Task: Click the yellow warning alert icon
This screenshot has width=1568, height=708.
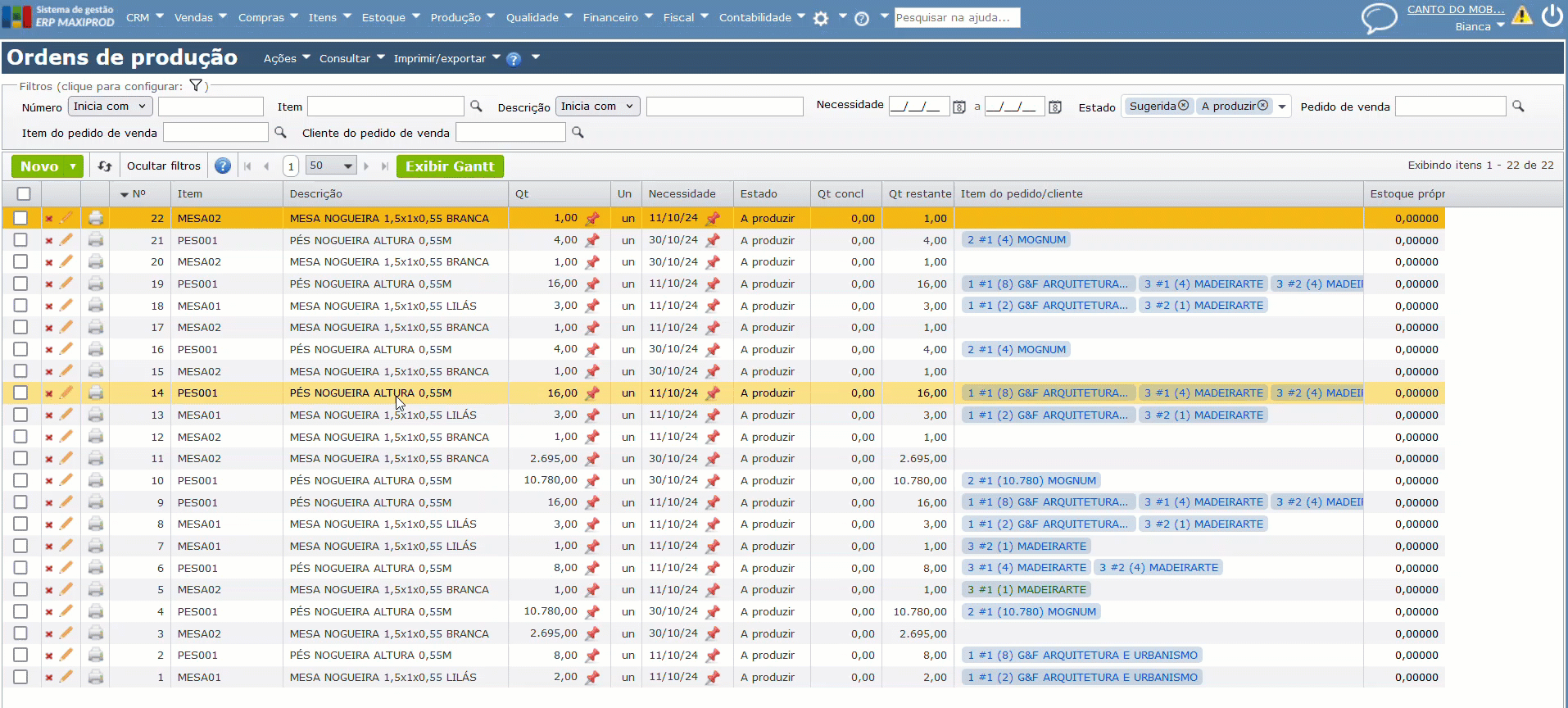Action: coord(1521,16)
